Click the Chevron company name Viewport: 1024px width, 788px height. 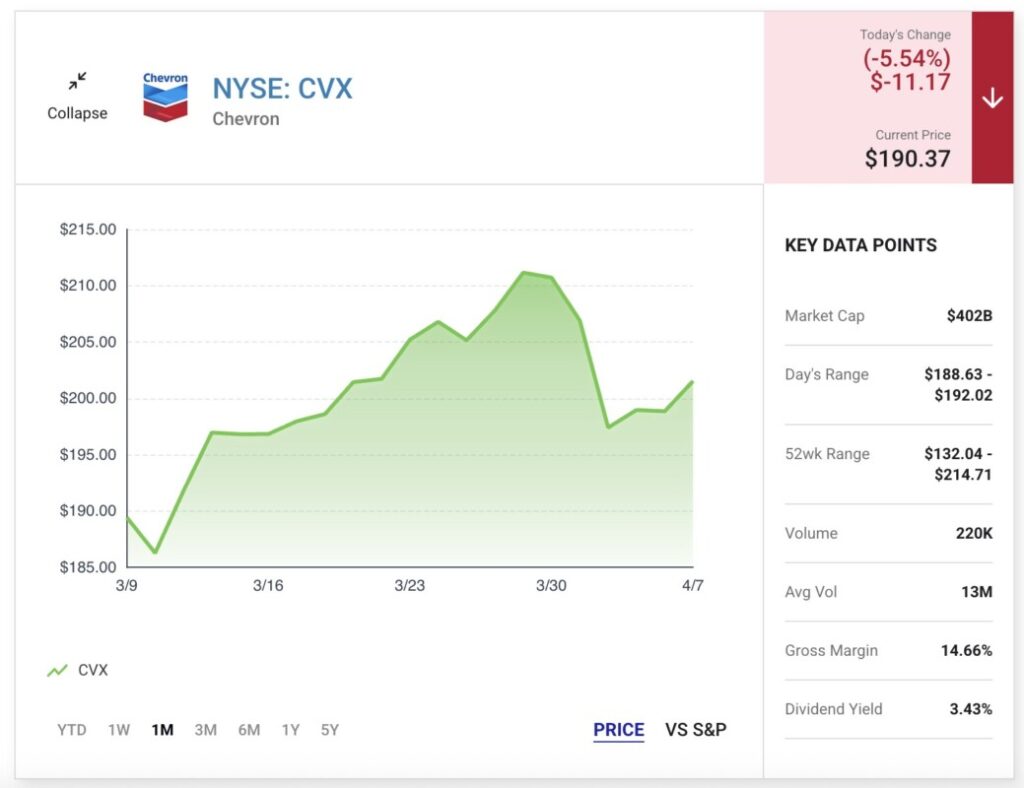point(246,119)
